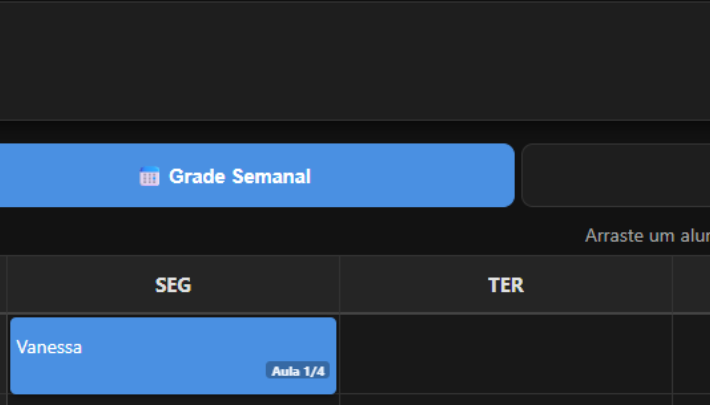This screenshot has width=710, height=405.
Task: Open the dark tab right of Grade Semanal
Action: point(615,175)
